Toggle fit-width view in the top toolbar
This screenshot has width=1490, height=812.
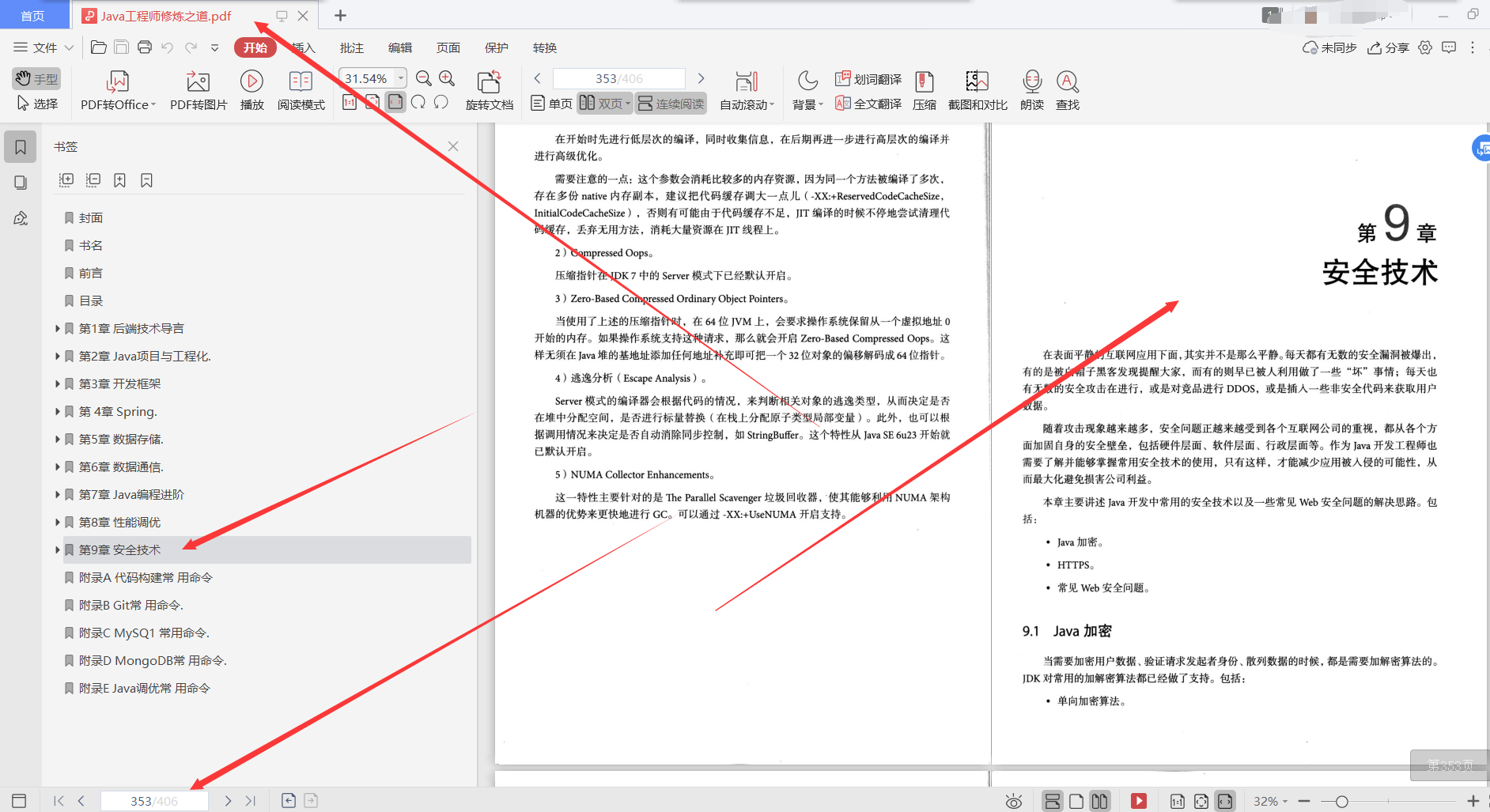[395, 102]
